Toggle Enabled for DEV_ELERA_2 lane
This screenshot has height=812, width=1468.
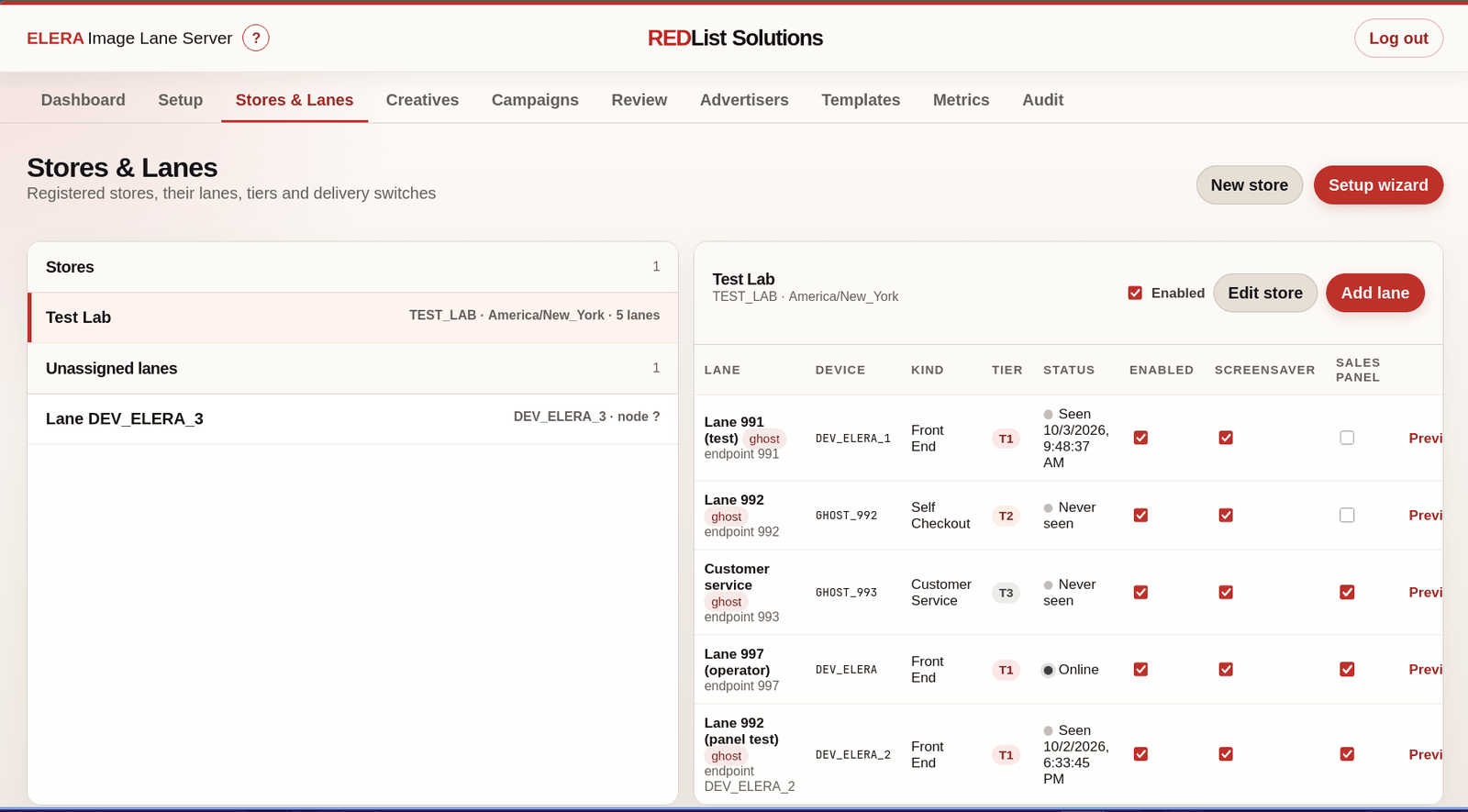click(1140, 753)
